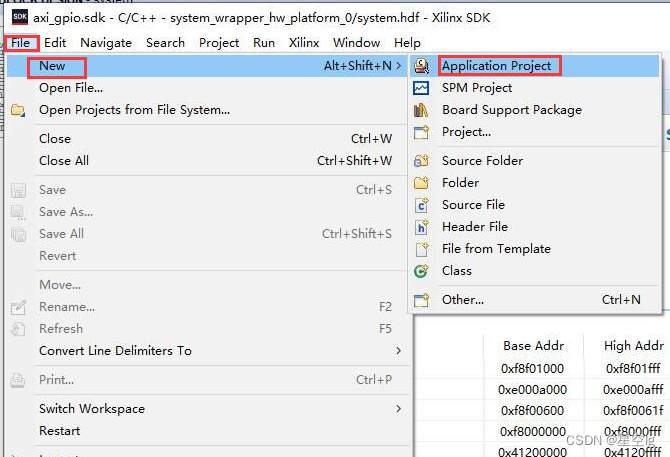Image resolution: width=670 pixels, height=457 pixels.
Task: Click the Header File h icon
Action: coord(421,227)
